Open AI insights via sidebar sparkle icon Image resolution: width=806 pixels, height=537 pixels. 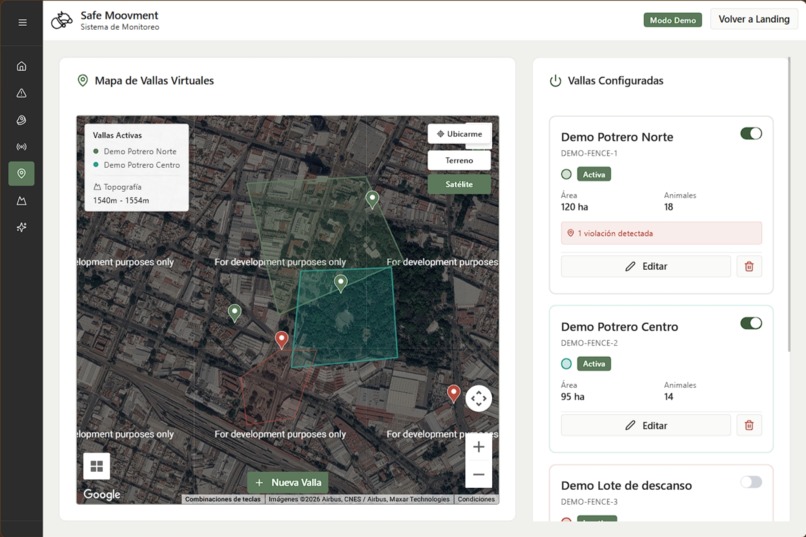(22, 227)
